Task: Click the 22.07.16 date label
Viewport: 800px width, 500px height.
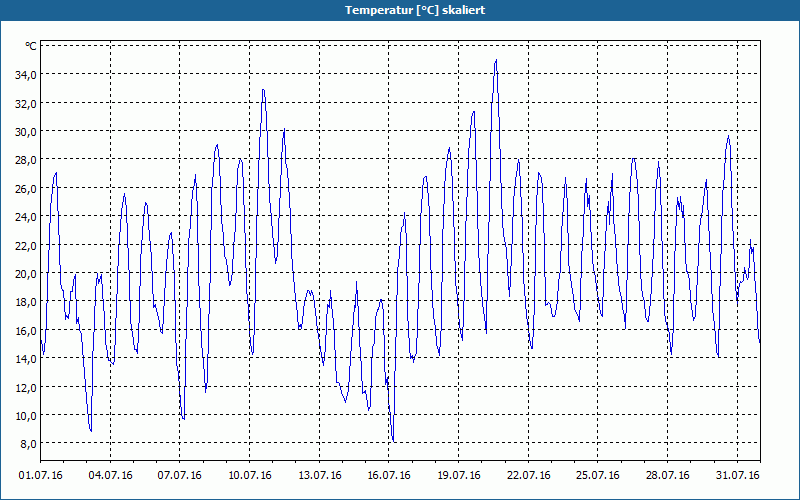Action: click(x=529, y=476)
